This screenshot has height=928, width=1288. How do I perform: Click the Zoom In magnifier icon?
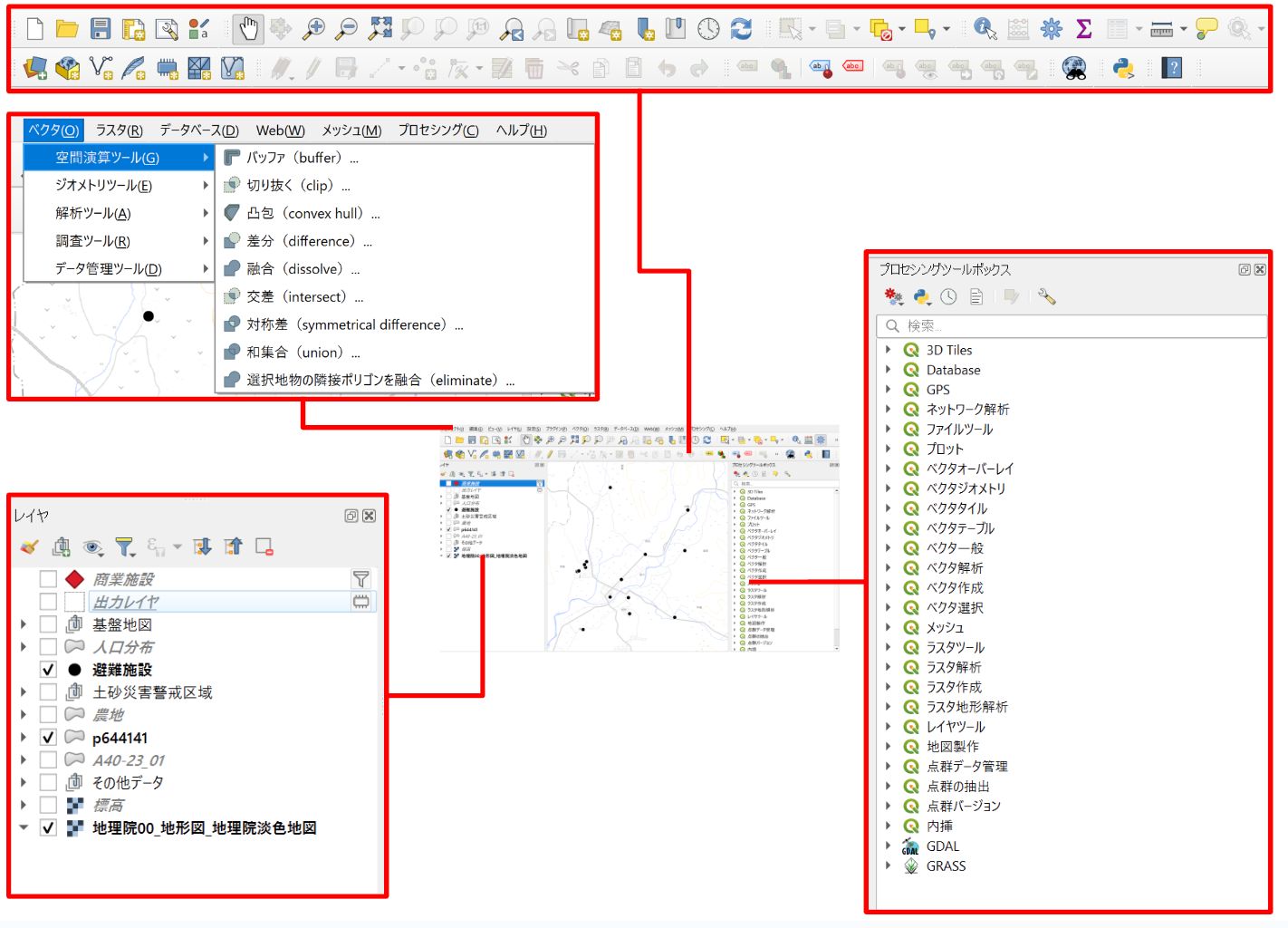[x=313, y=29]
